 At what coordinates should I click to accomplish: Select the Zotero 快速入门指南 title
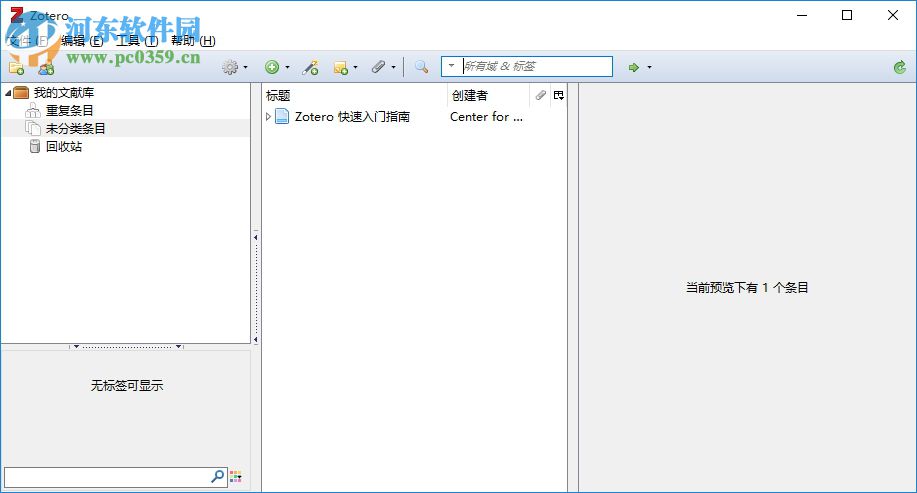tap(352, 116)
